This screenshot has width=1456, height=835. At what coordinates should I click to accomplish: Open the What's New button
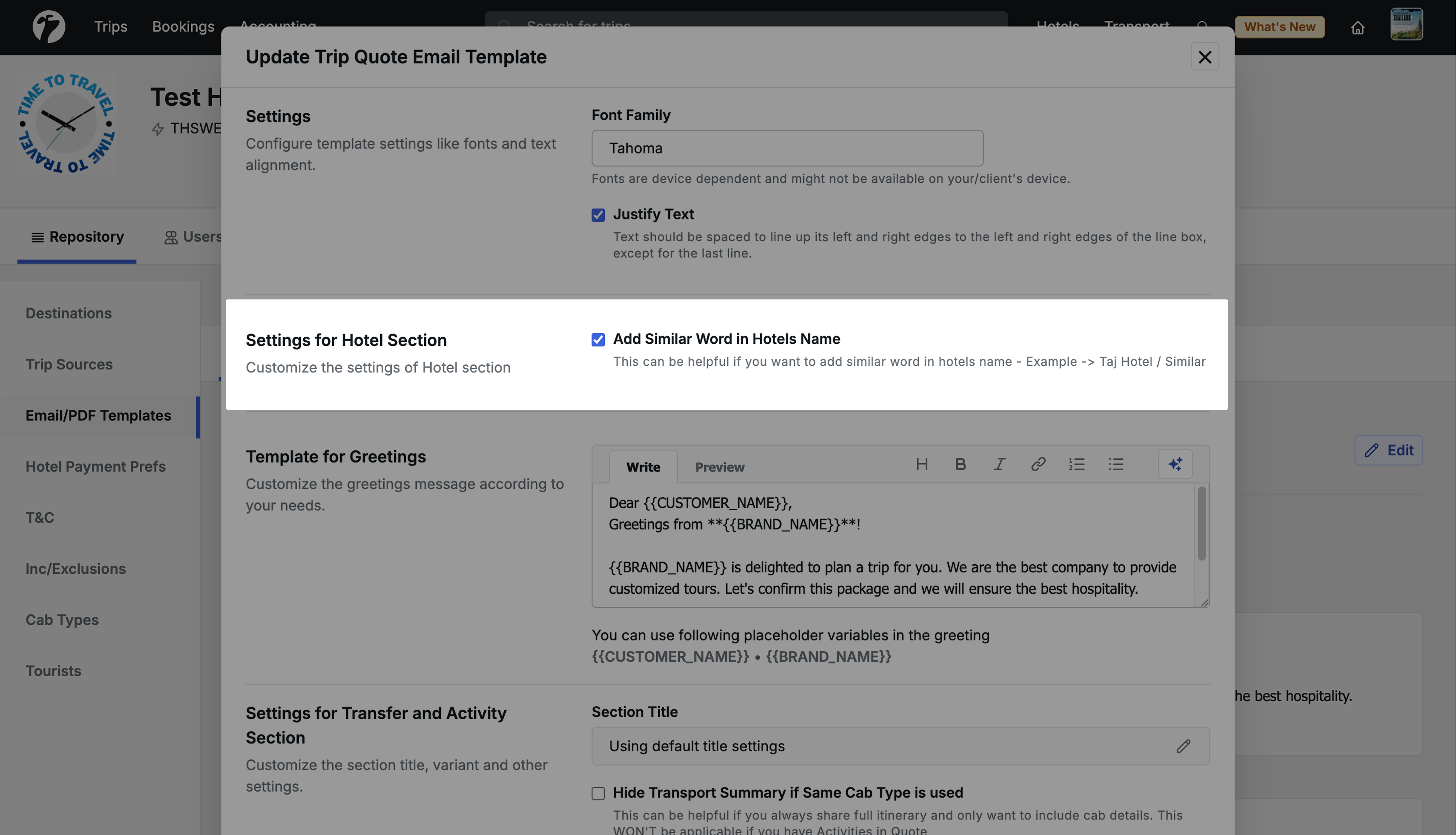1279,27
